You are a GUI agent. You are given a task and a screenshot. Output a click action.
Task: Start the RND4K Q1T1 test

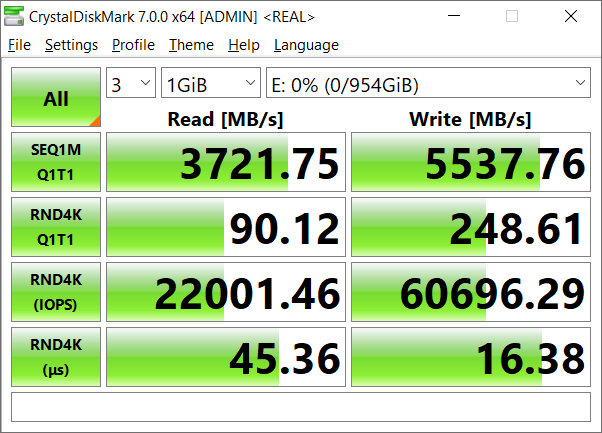point(56,227)
